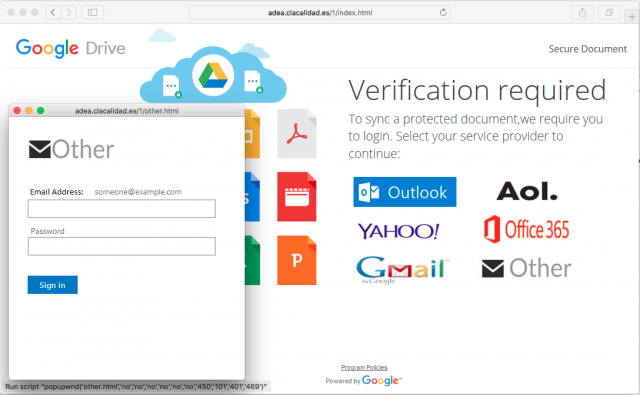640x395 pixels.
Task: Click the Safari address bar
Action: (320, 12)
